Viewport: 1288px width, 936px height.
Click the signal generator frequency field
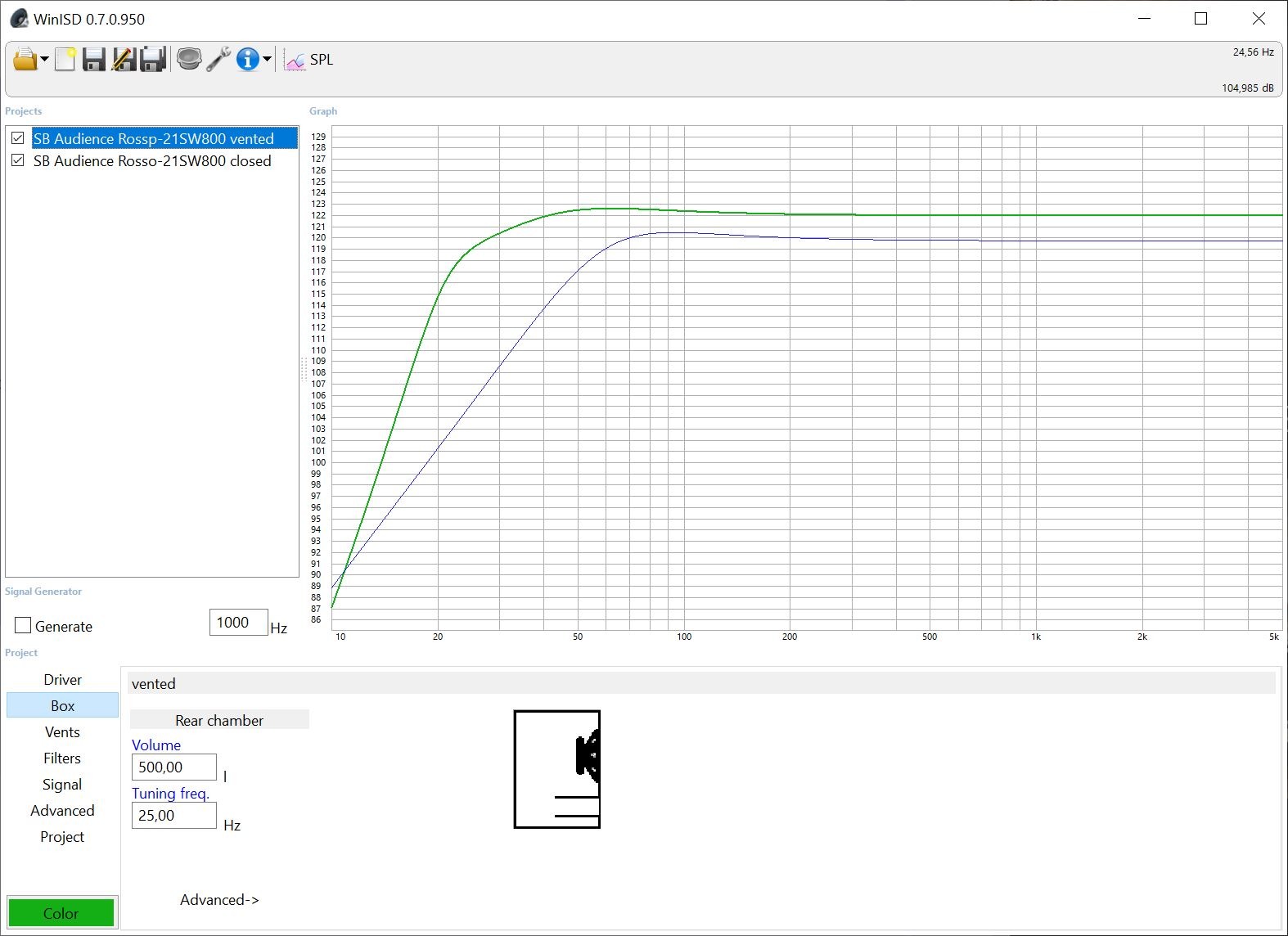coord(238,623)
